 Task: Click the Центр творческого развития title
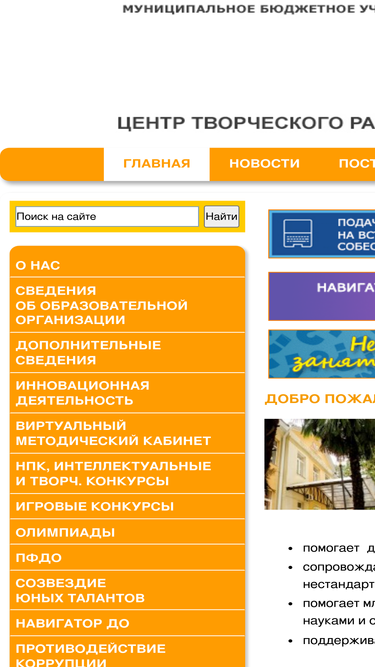[246, 123]
